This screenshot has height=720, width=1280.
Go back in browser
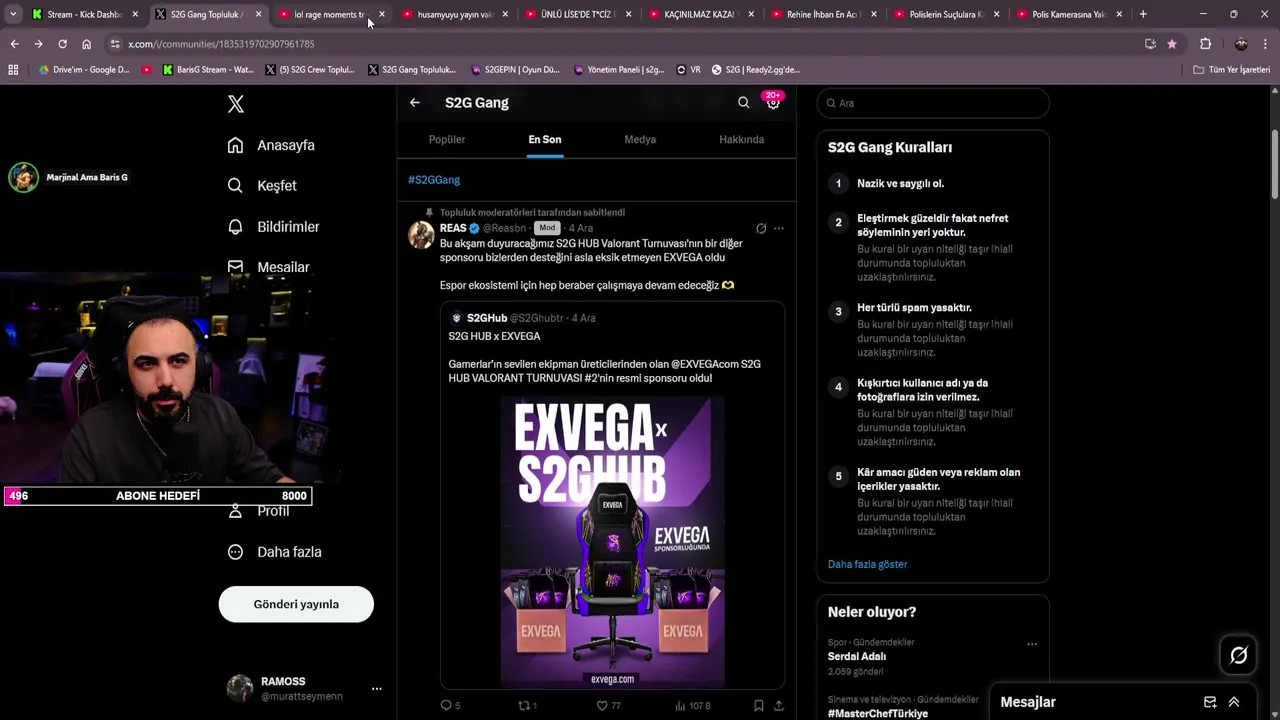[x=14, y=44]
